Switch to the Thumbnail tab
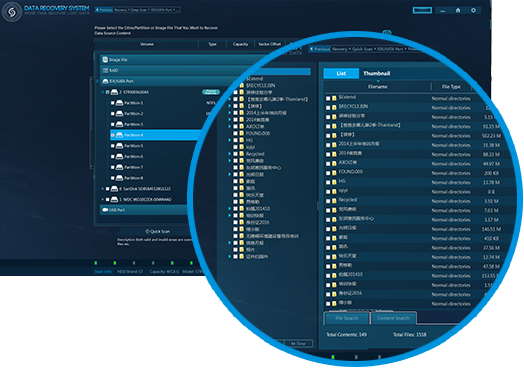 [377, 73]
